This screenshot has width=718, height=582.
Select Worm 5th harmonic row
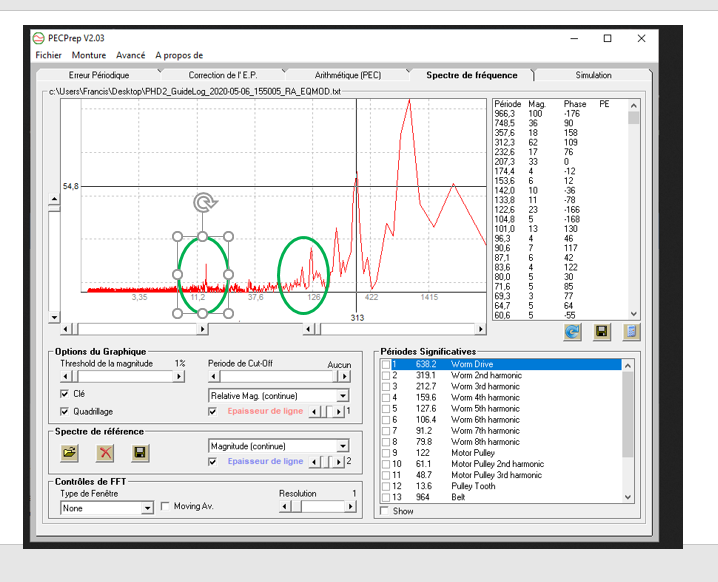(x=501, y=408)
